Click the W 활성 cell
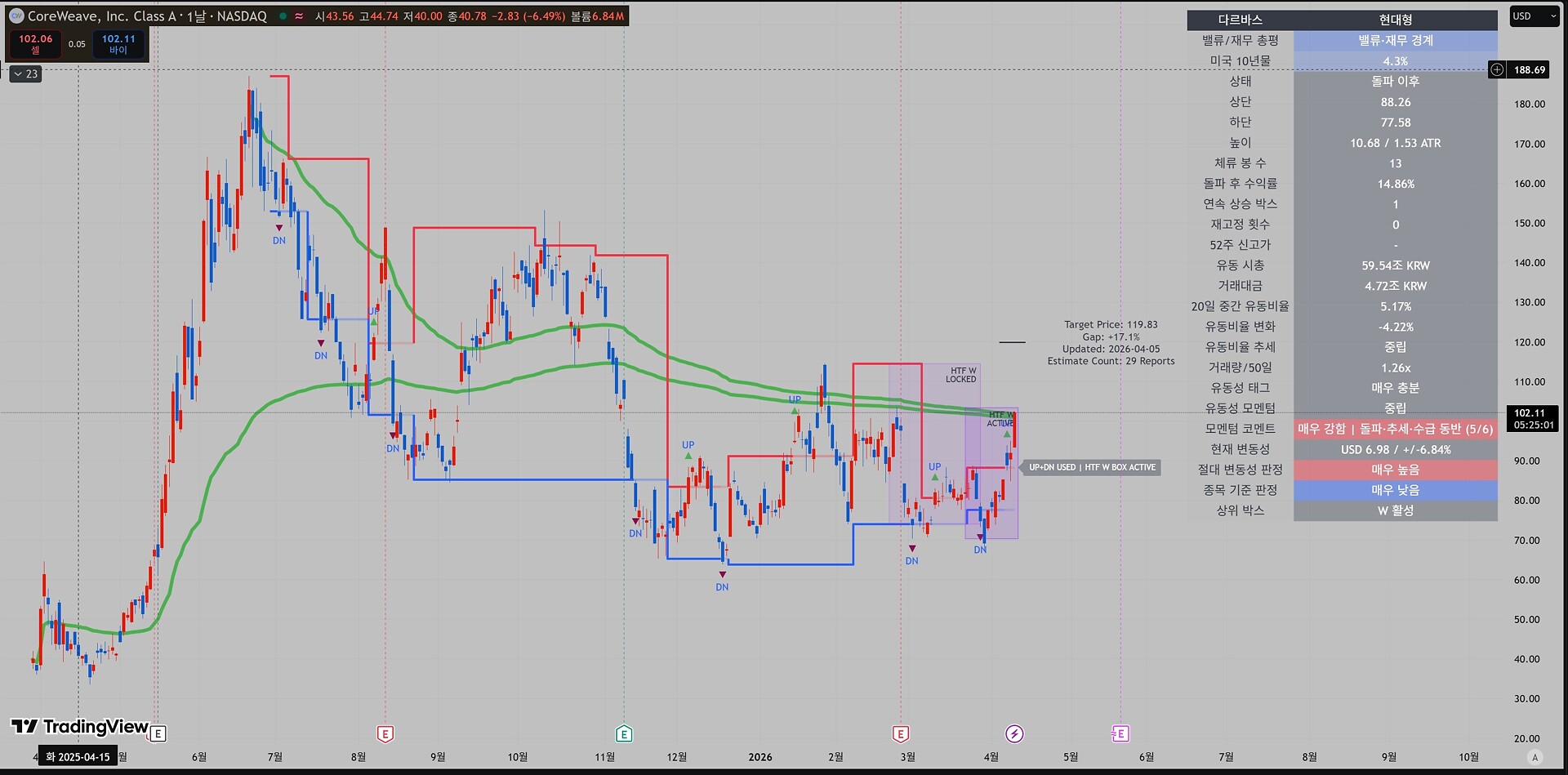 (x=1396, y=510)
